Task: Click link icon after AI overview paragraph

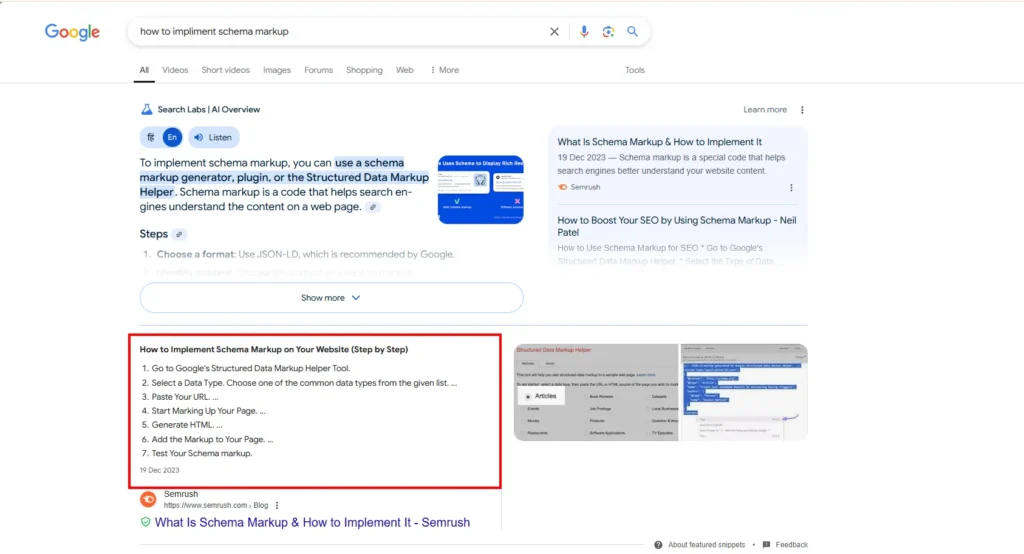Action: pos(372,207)
